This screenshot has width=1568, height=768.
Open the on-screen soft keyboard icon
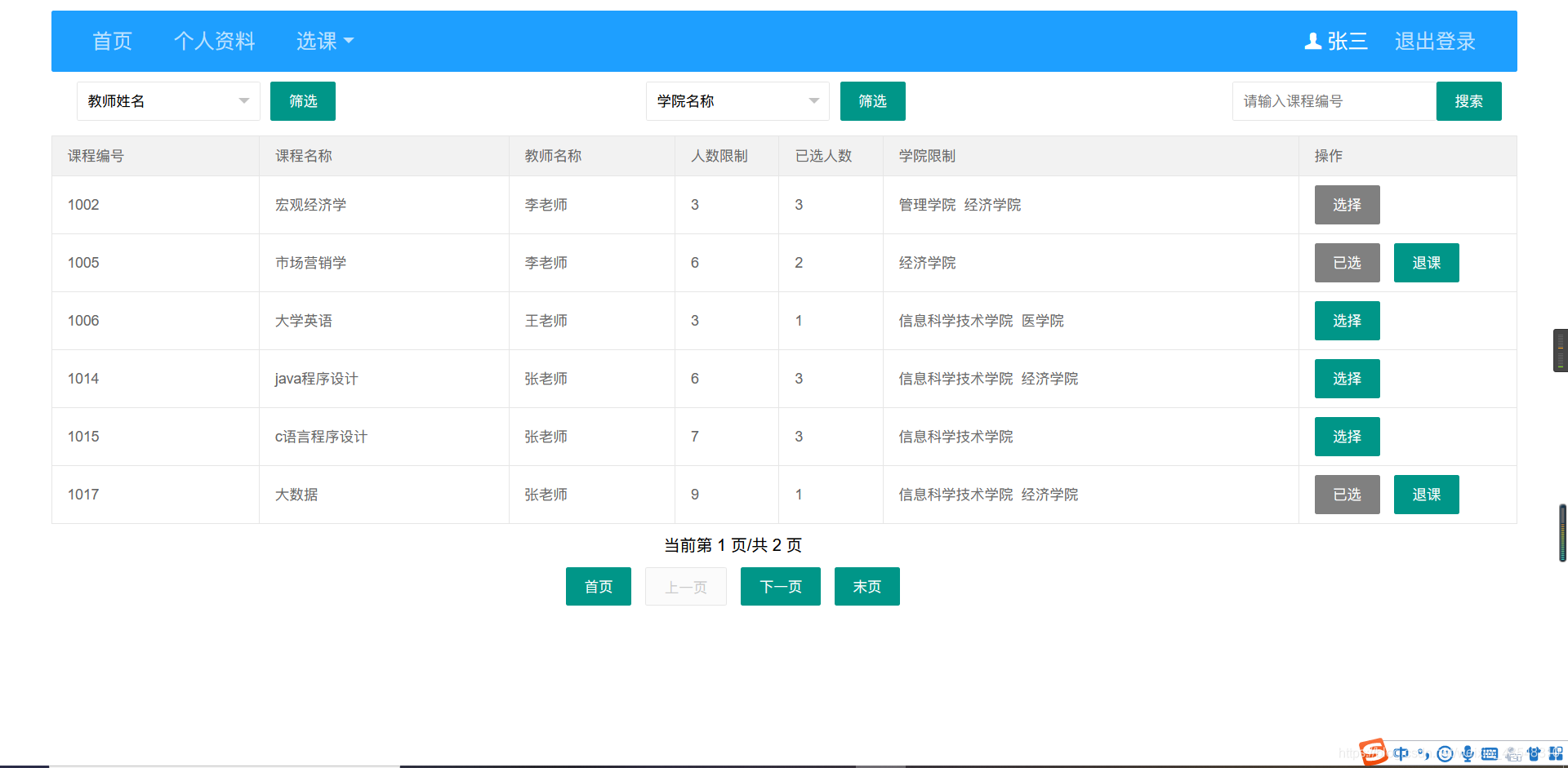(x=1489, y=753)
